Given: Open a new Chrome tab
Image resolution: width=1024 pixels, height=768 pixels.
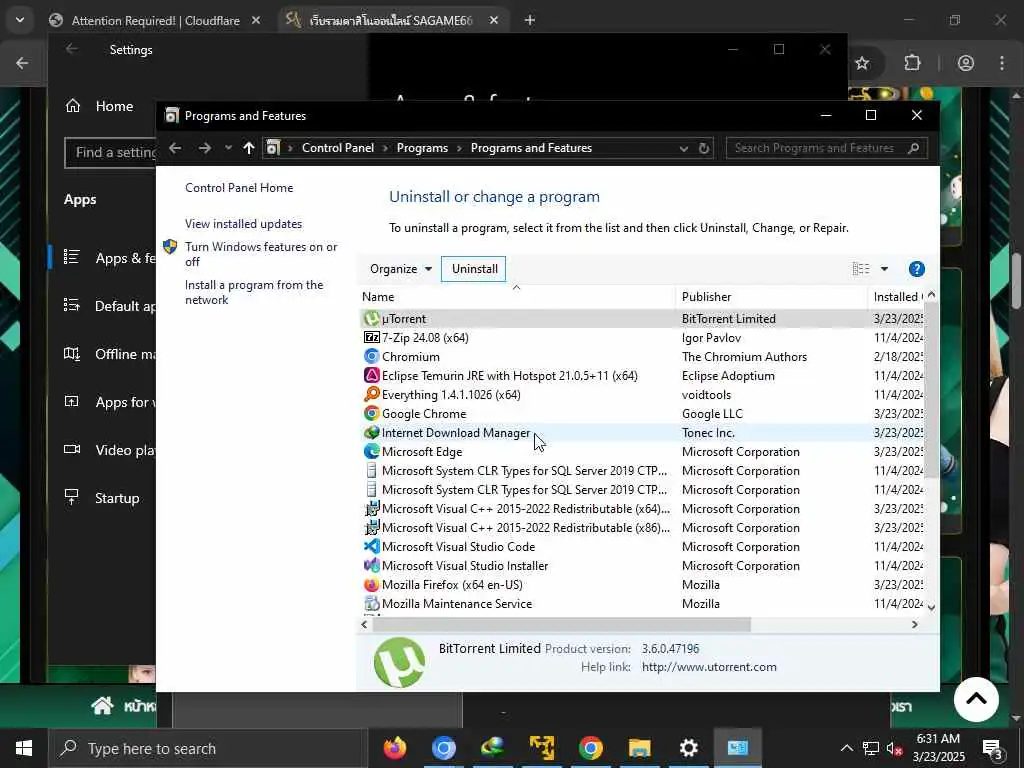Looking at the screenshot, I should pos(530,21).
